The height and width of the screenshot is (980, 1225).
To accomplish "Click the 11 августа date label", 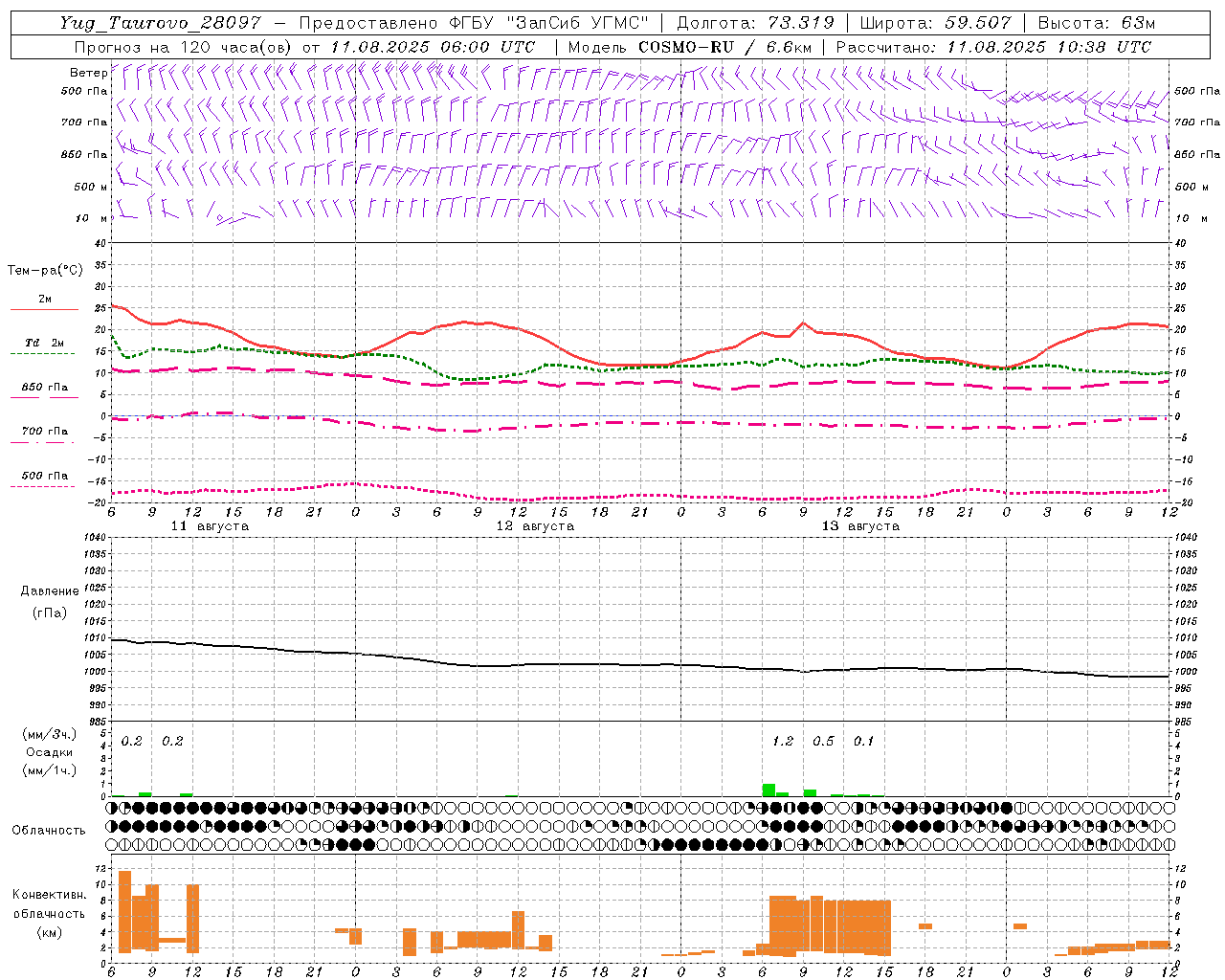I will [x=210, y=526].
